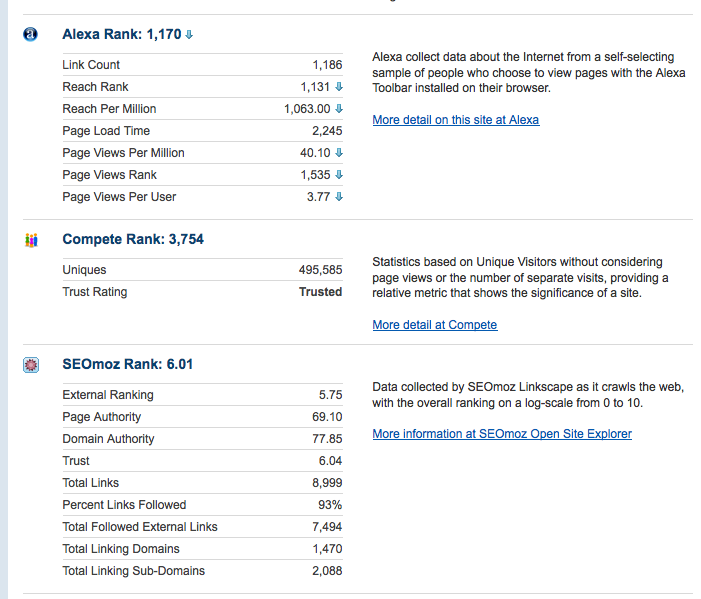Click the down arrow in Page Views Per Million row
Viewport: 701px width, 599px height.
point(339,153)
